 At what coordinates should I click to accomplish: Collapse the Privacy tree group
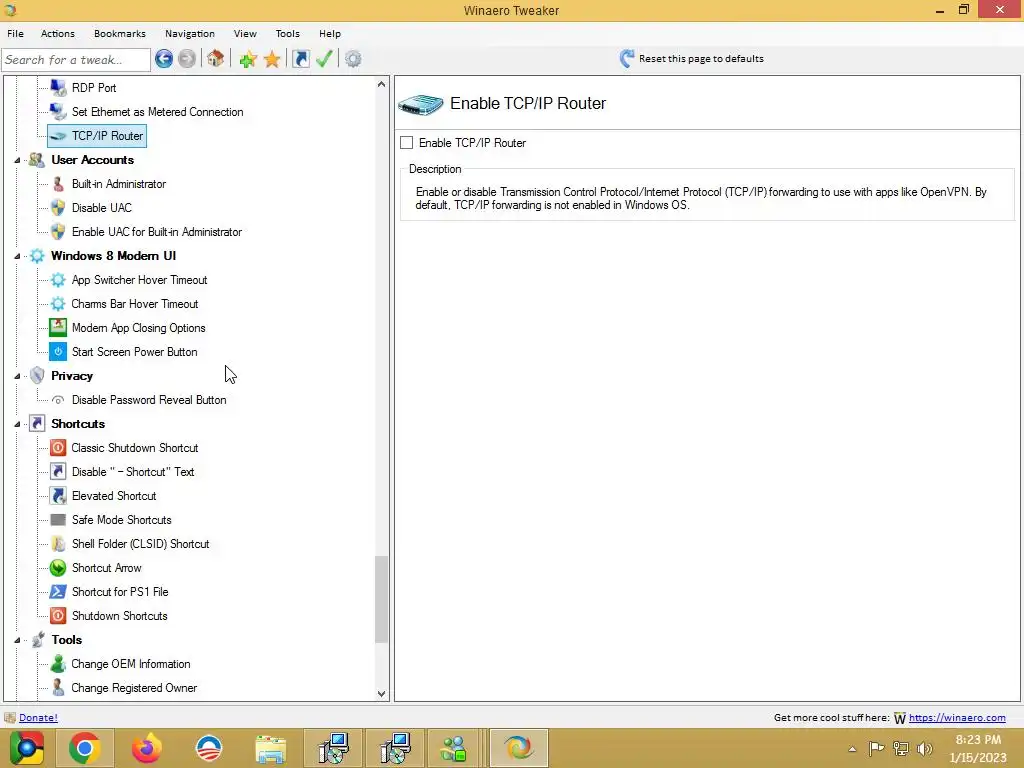coord(18,376)
